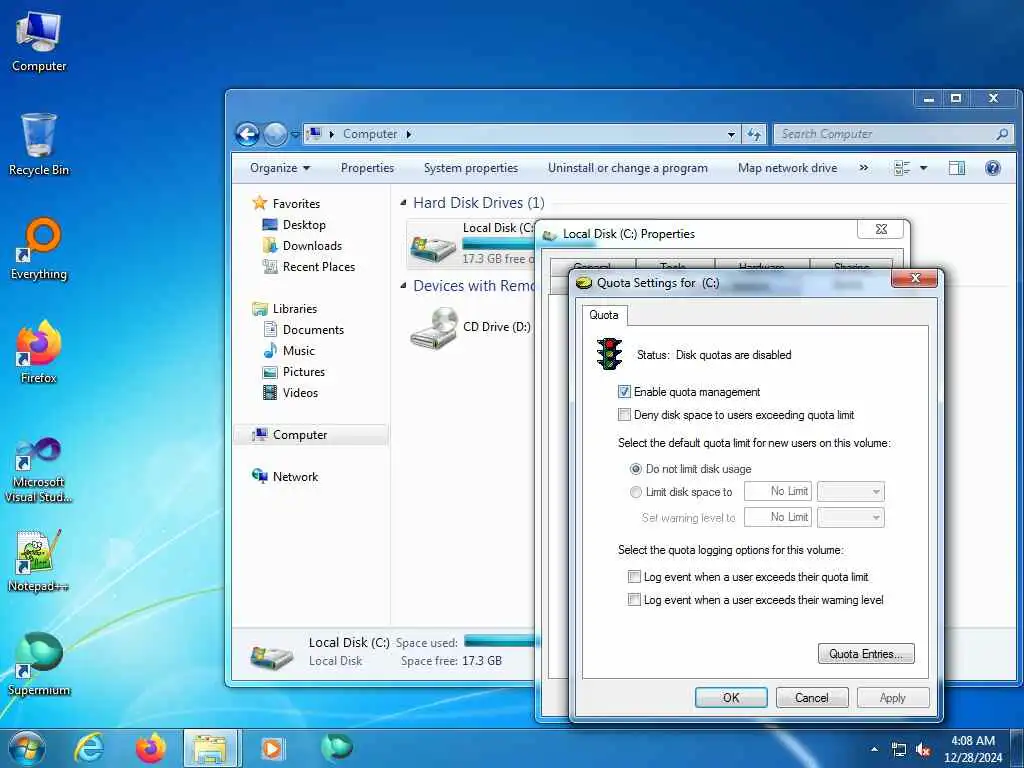The width and height of the screenshot is (1024, 768).
Task: Expand the address bar history dropdown
Action: click(731, 135)
